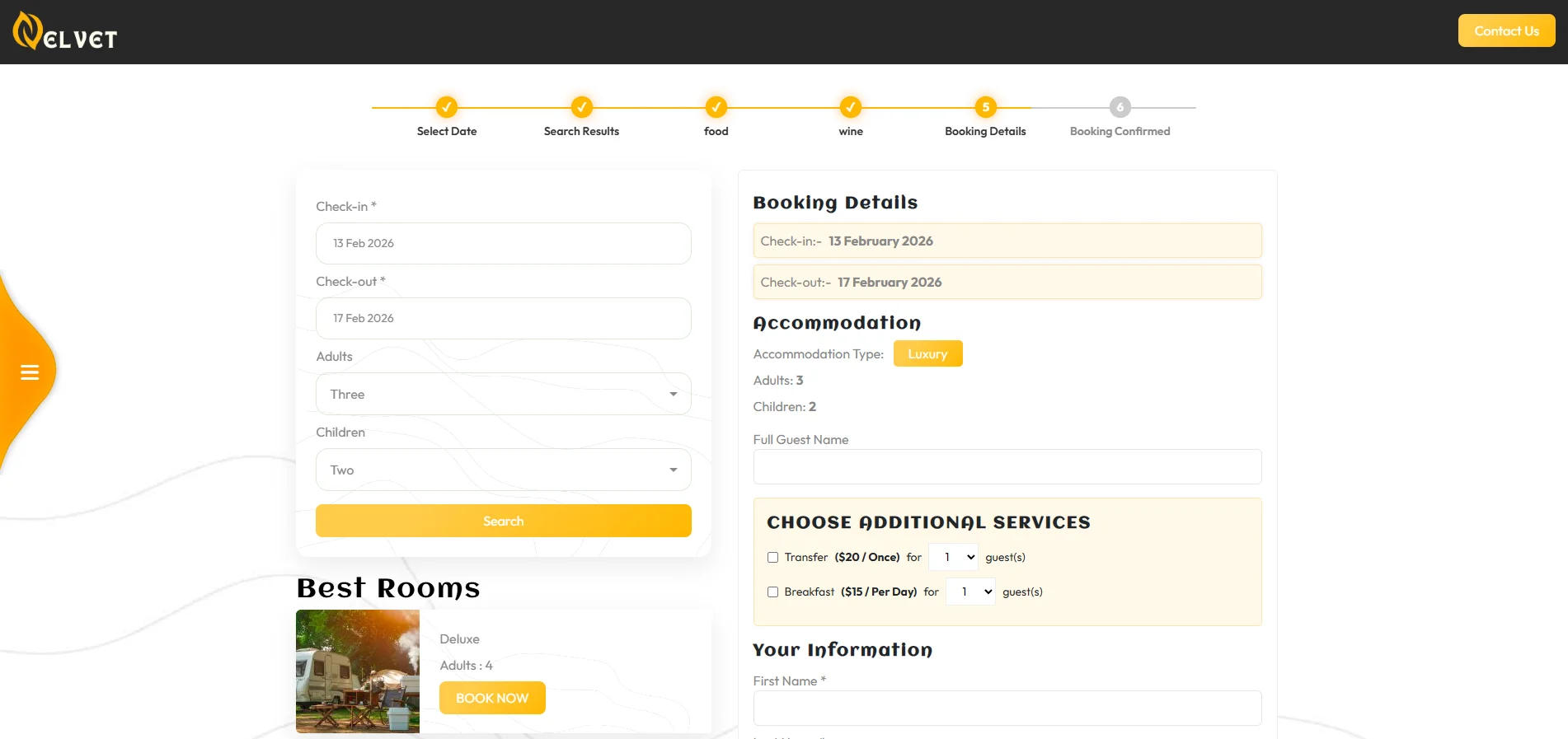Enable the Breakfast service checkbox
Screen dimensions: 1568x739
[772, 592]
